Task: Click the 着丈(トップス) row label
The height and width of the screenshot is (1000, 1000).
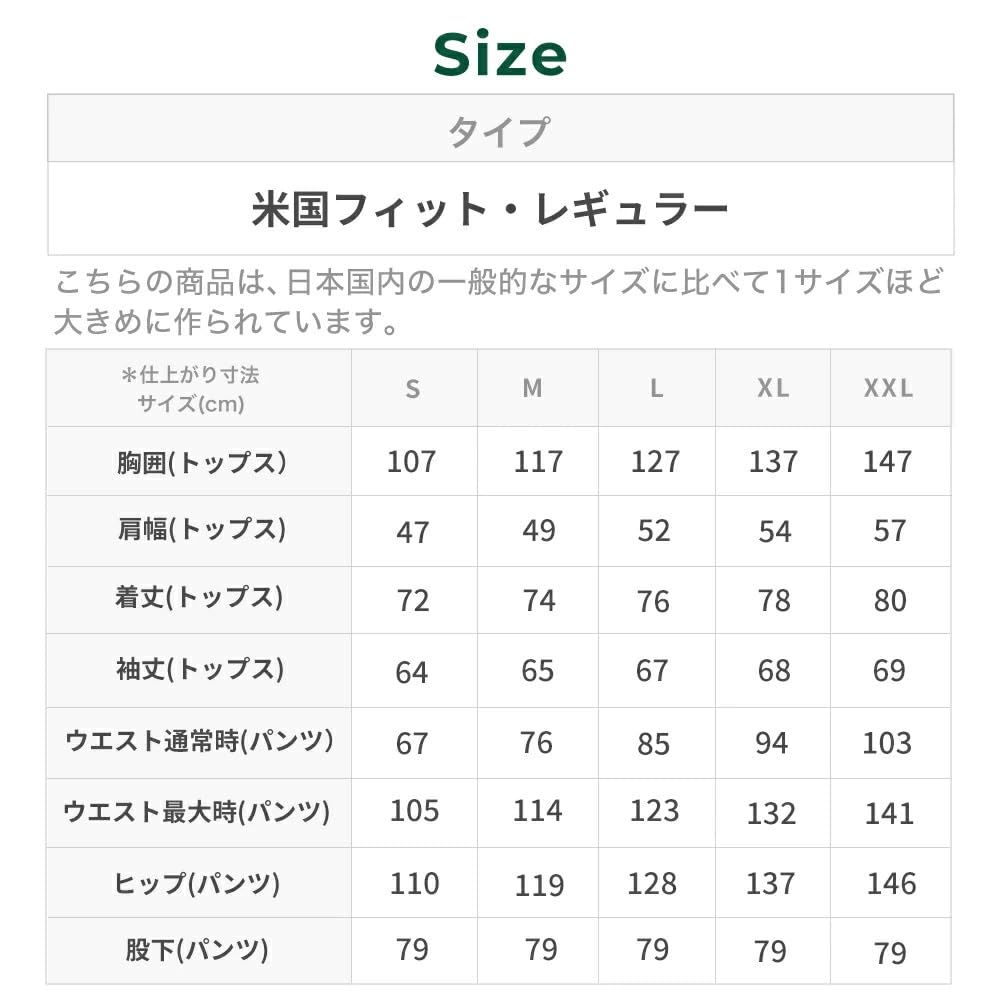Action: 199,598
